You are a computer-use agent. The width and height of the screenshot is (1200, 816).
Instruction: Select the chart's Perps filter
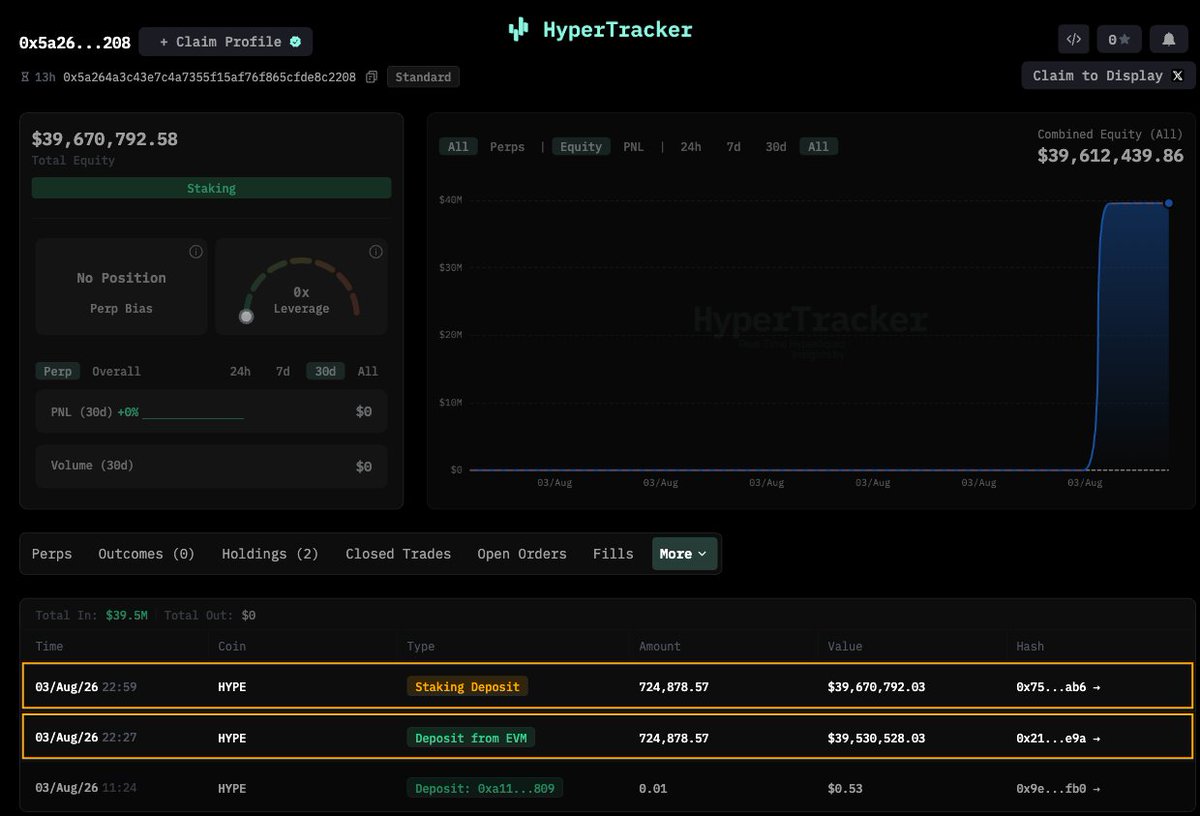click(507, 146)
